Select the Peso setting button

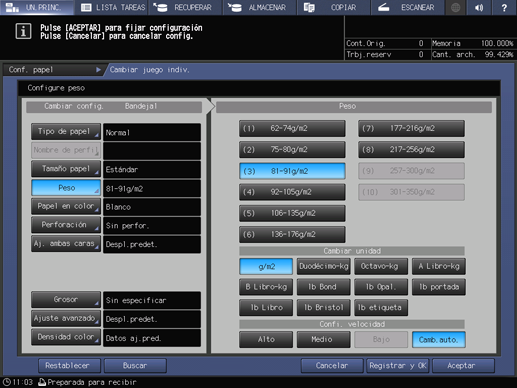pyautogui.click(x=66, y=188)
